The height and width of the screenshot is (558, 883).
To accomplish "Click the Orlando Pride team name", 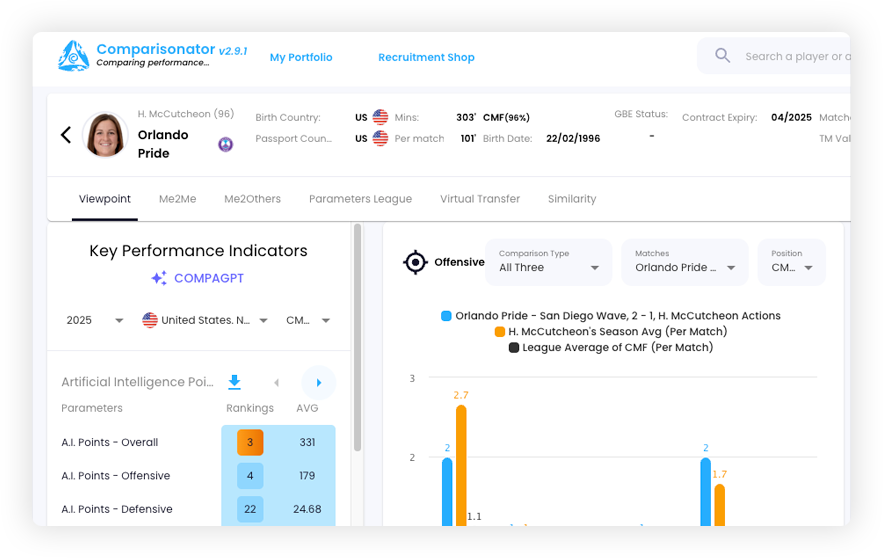I will pos(163,144).
